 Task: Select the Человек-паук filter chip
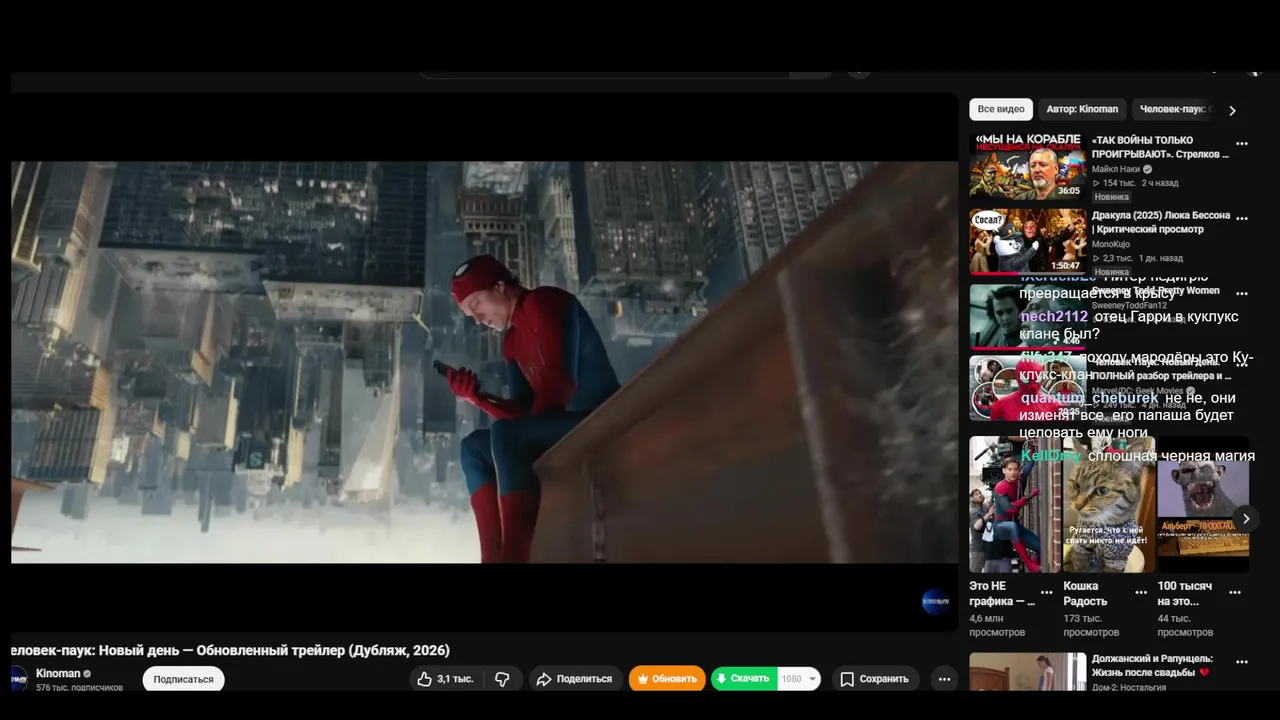pyautogui.click(x=1174, y=109)
